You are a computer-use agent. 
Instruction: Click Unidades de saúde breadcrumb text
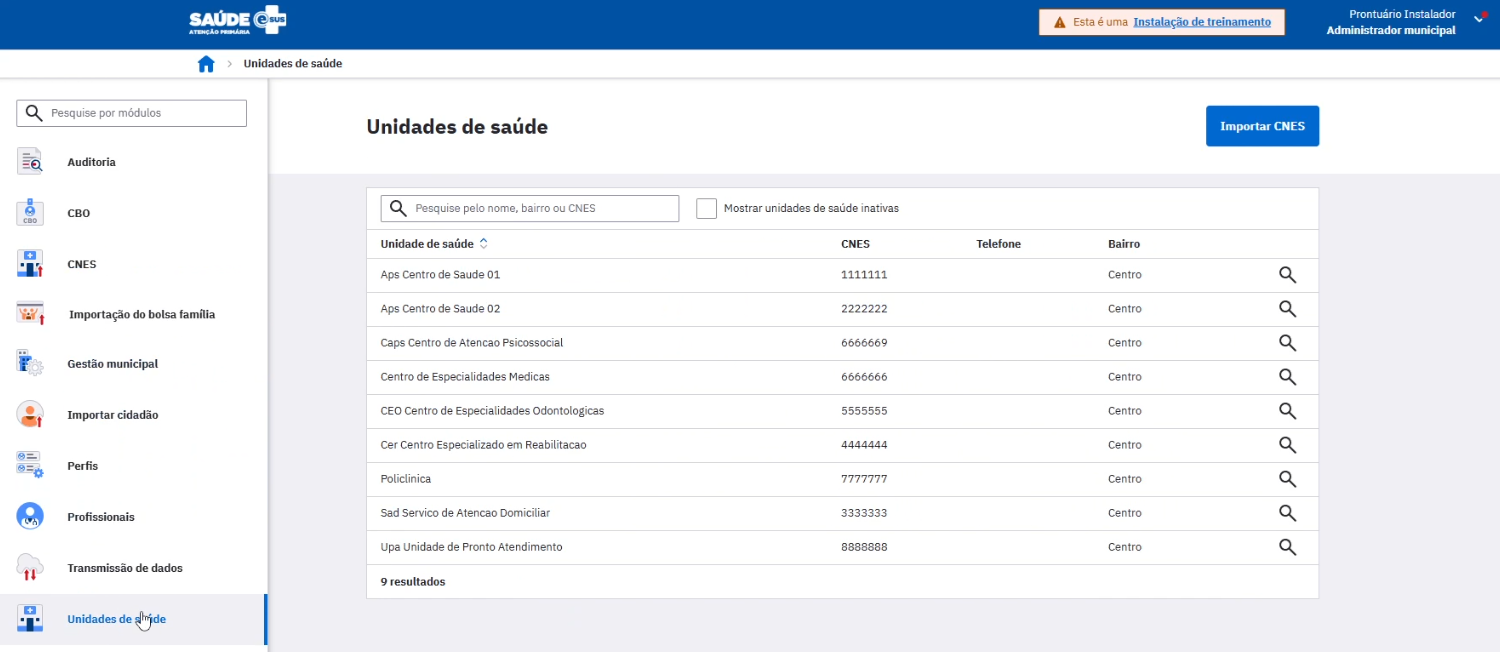tap(293, 63)
